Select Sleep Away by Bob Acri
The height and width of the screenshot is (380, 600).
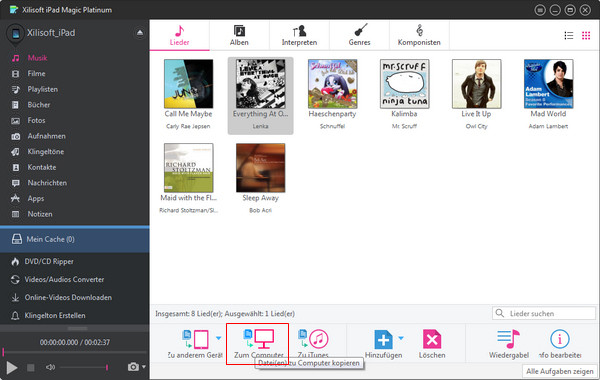pyautogui.click(x=261, y=168)
